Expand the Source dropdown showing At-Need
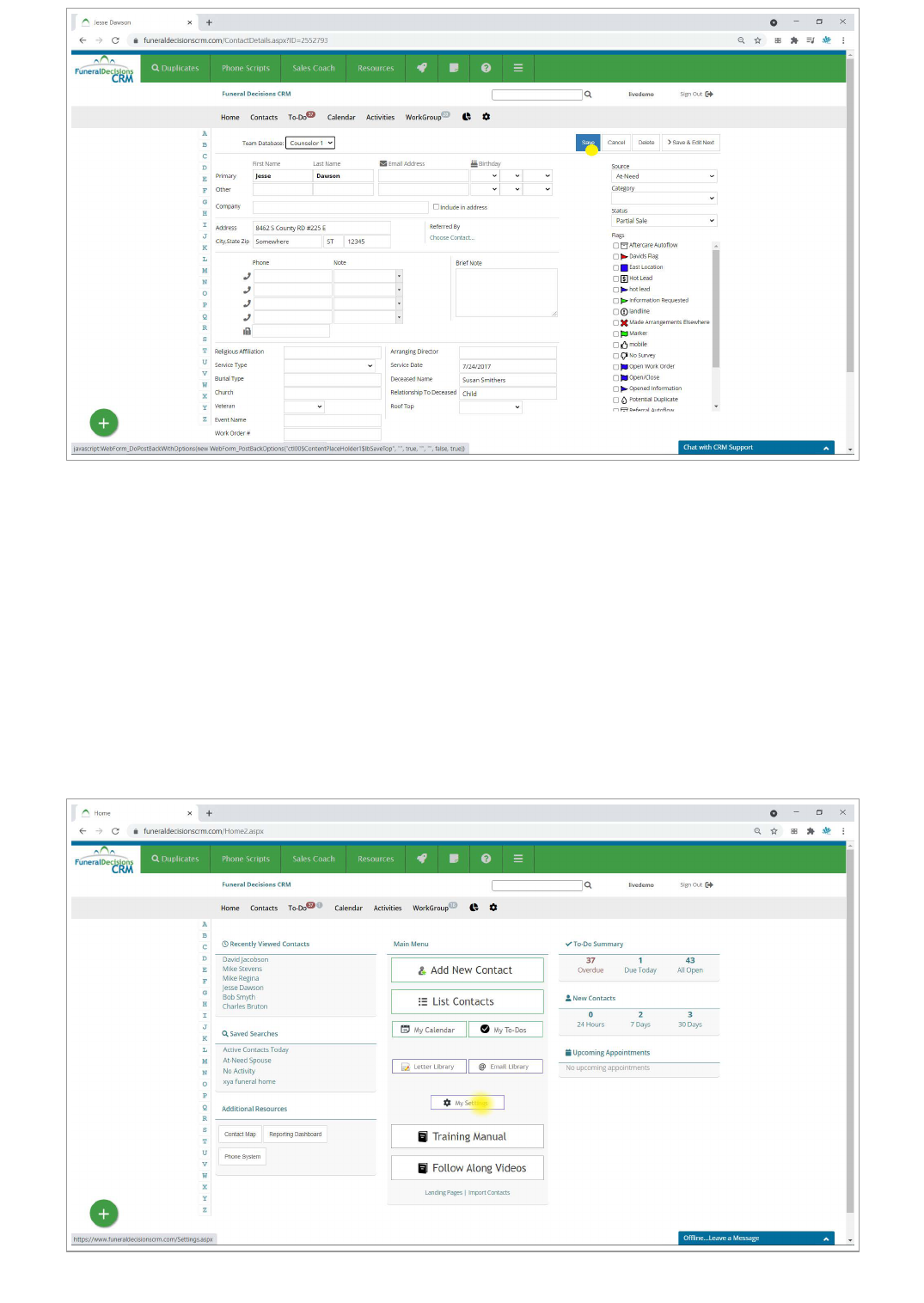Viewport: 924px width, 1303px height. pos(664,176)
